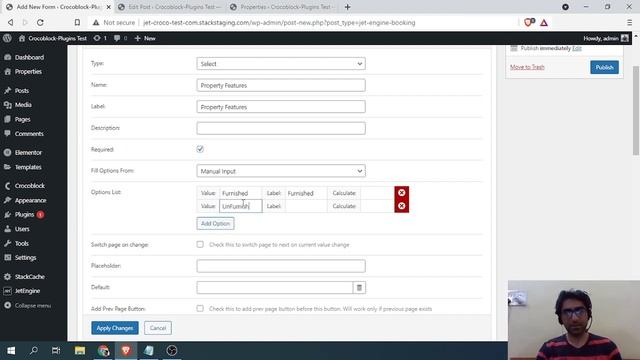
Task: Toggle the Required checkbox
Action: pyautogui.click(x=200, y=149)
